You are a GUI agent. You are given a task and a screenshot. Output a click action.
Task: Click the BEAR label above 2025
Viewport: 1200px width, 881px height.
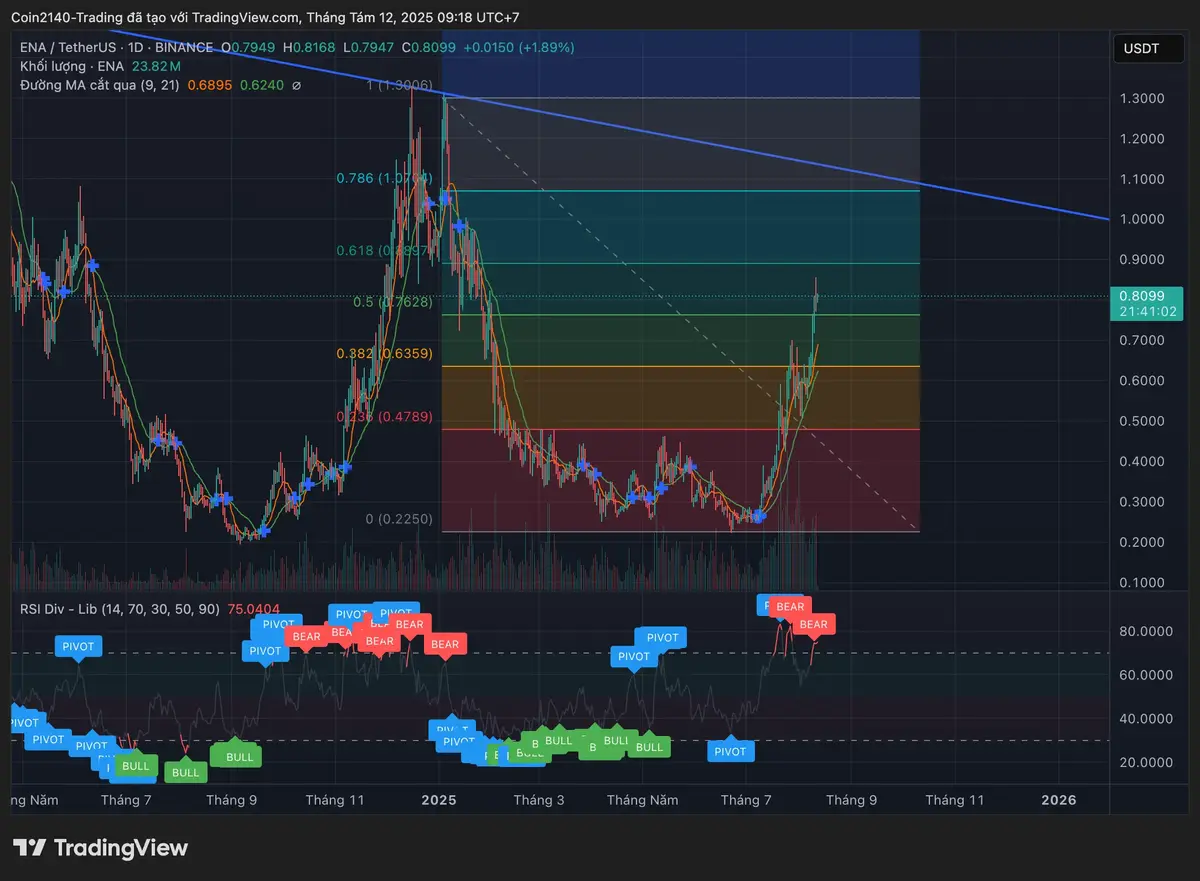(x=444, y=644)
